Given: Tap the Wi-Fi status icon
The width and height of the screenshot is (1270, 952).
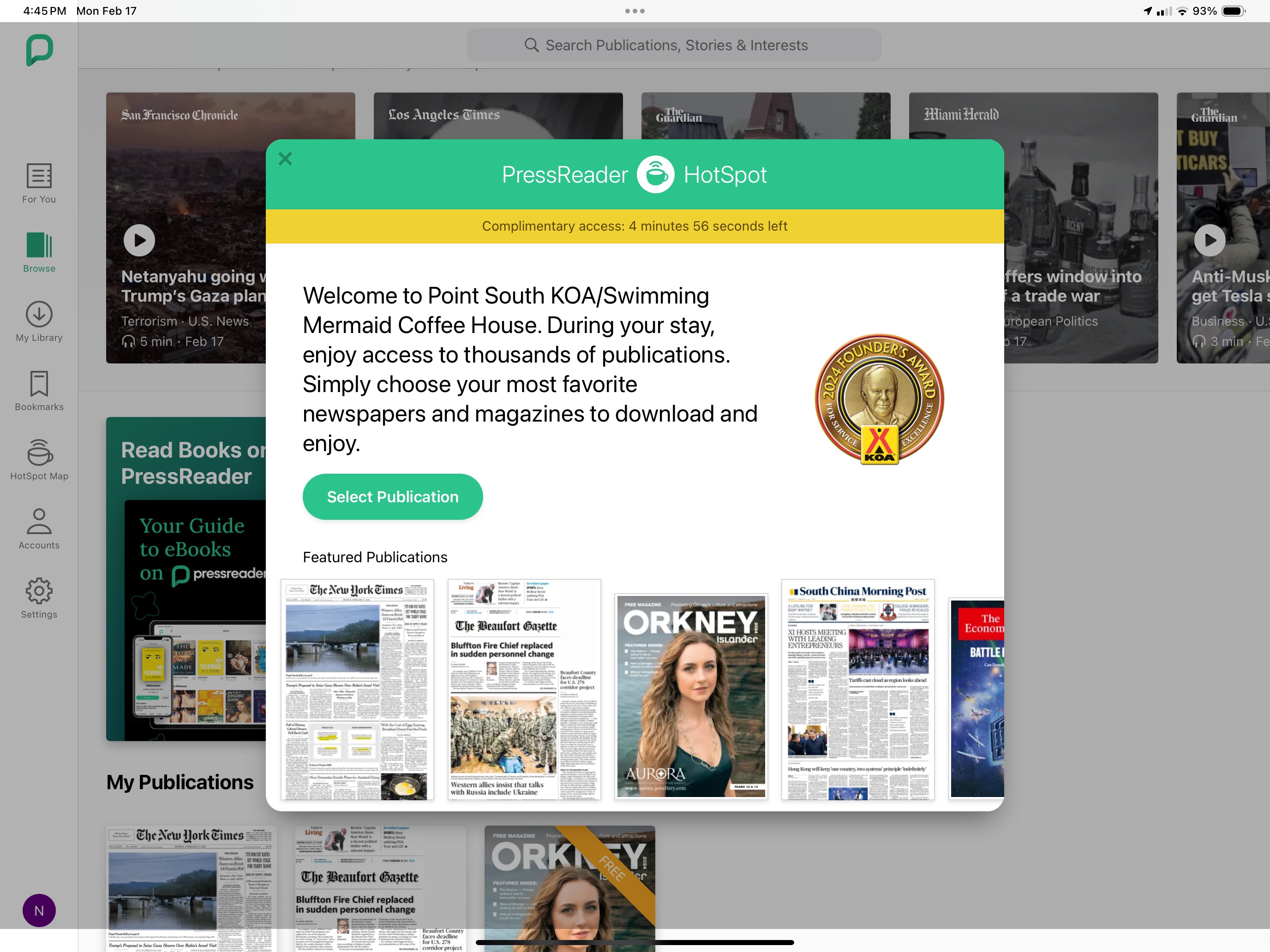Looking at the screenshot, I should pyautogui.click(x=1182, y=11).
